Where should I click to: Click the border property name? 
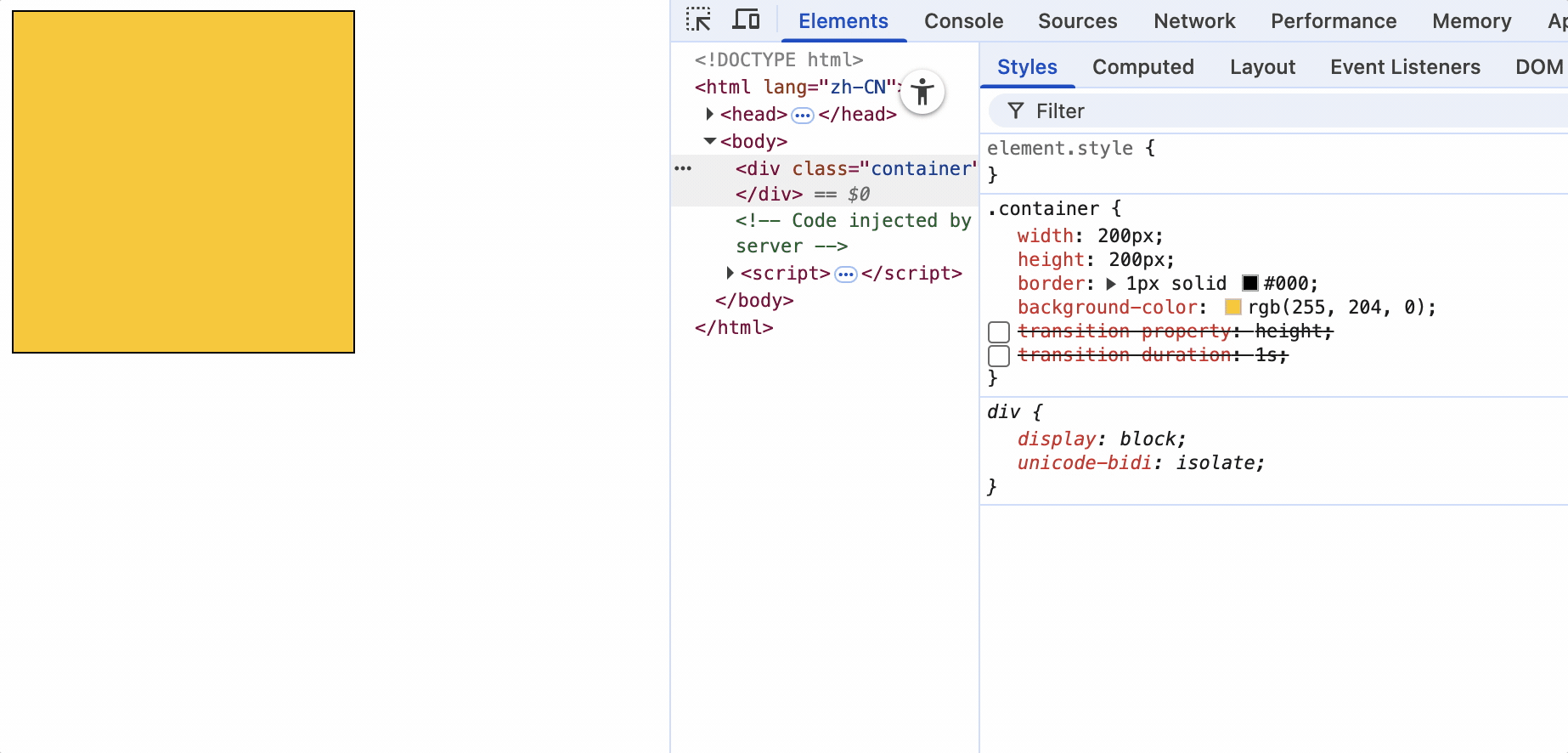[x=1051, y=284]
